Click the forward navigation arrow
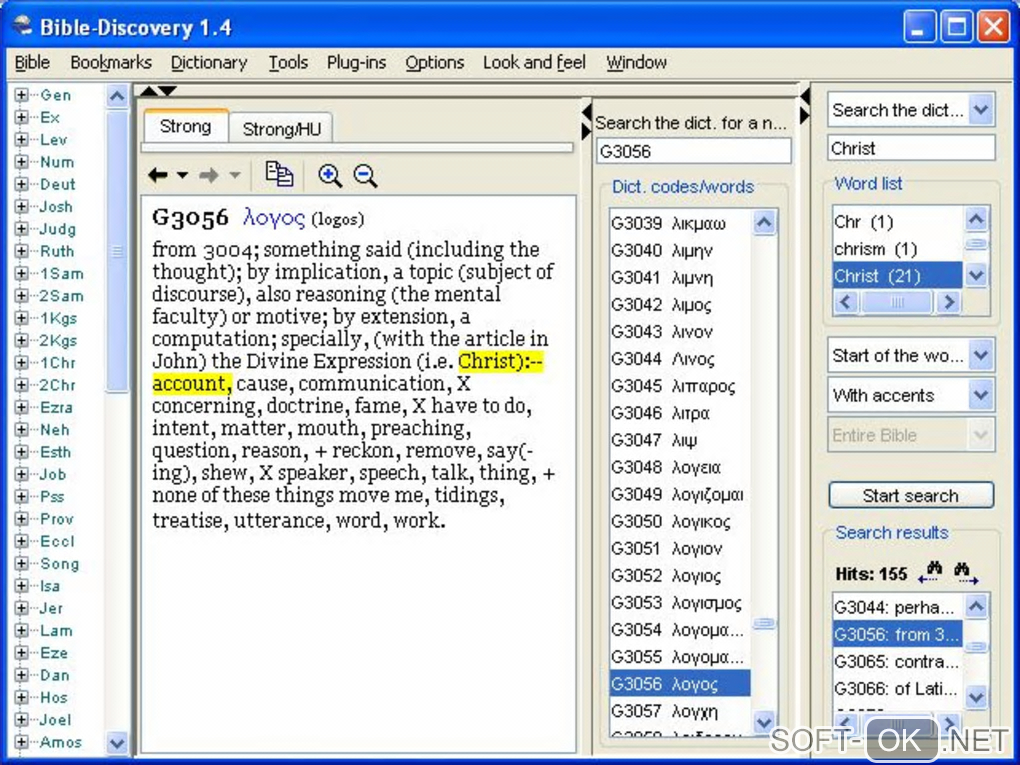This screenshot has height=765, width=1020. (209, 175)
